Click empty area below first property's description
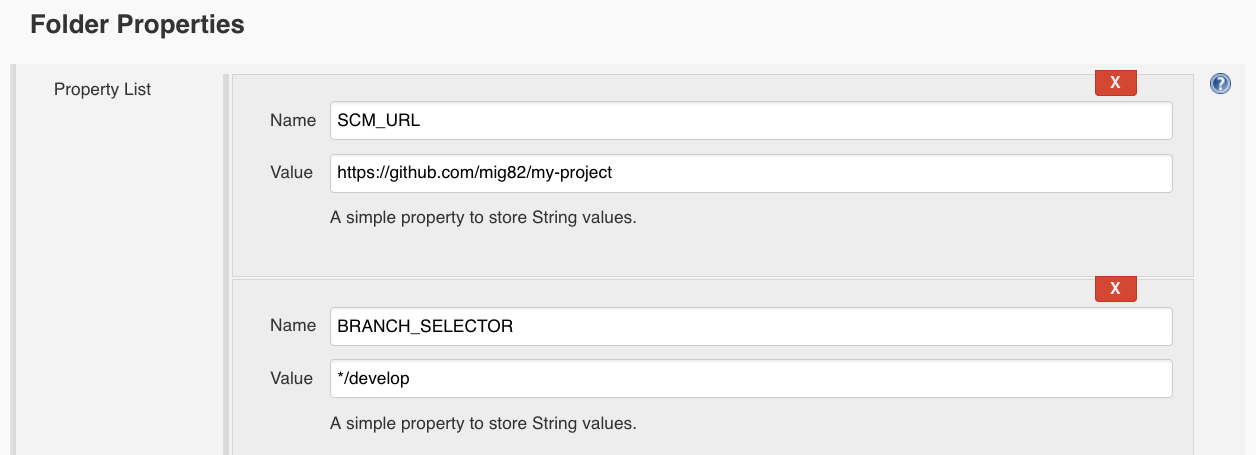Viewport: 1256px width, 455px height. coord(712,252)
